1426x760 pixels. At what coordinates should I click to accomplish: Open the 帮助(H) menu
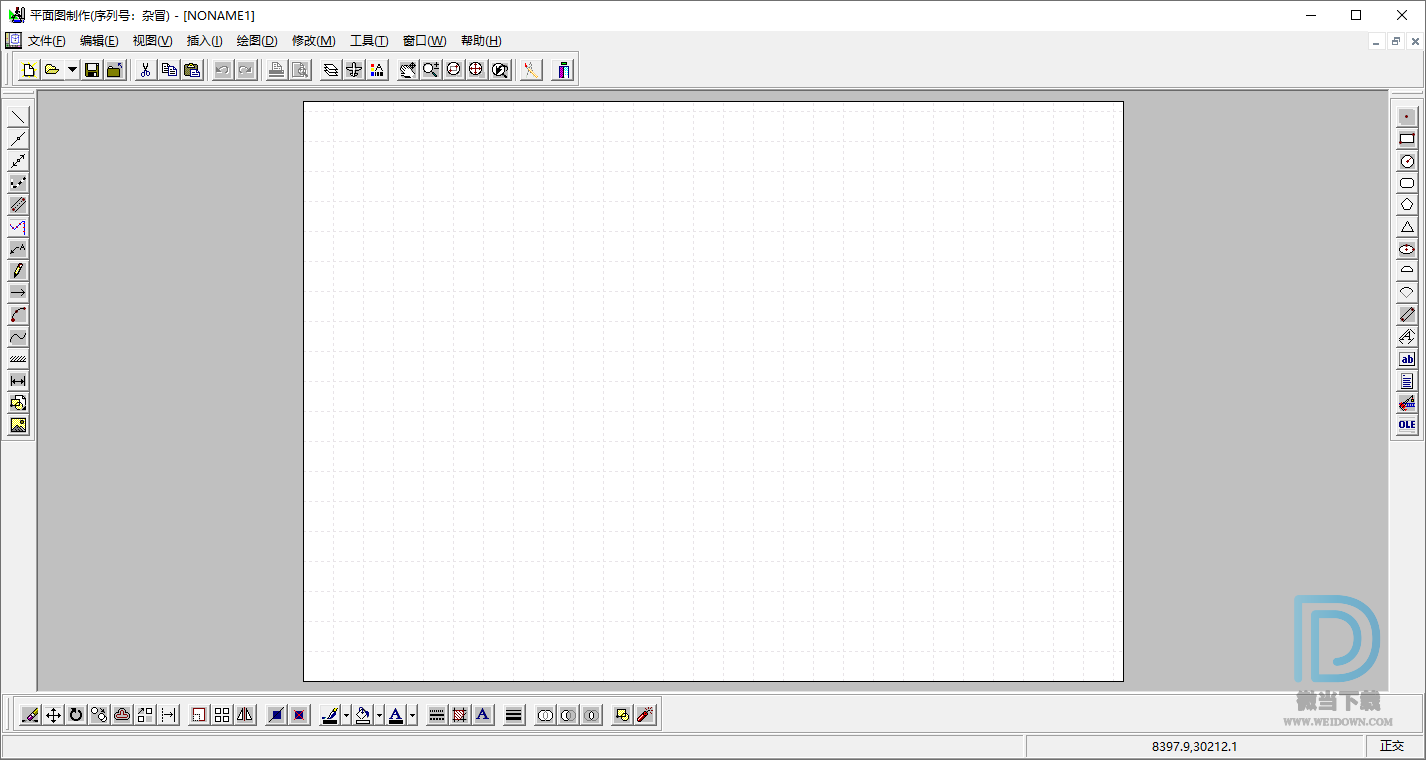pyautogui.click(x=481, y=41)
